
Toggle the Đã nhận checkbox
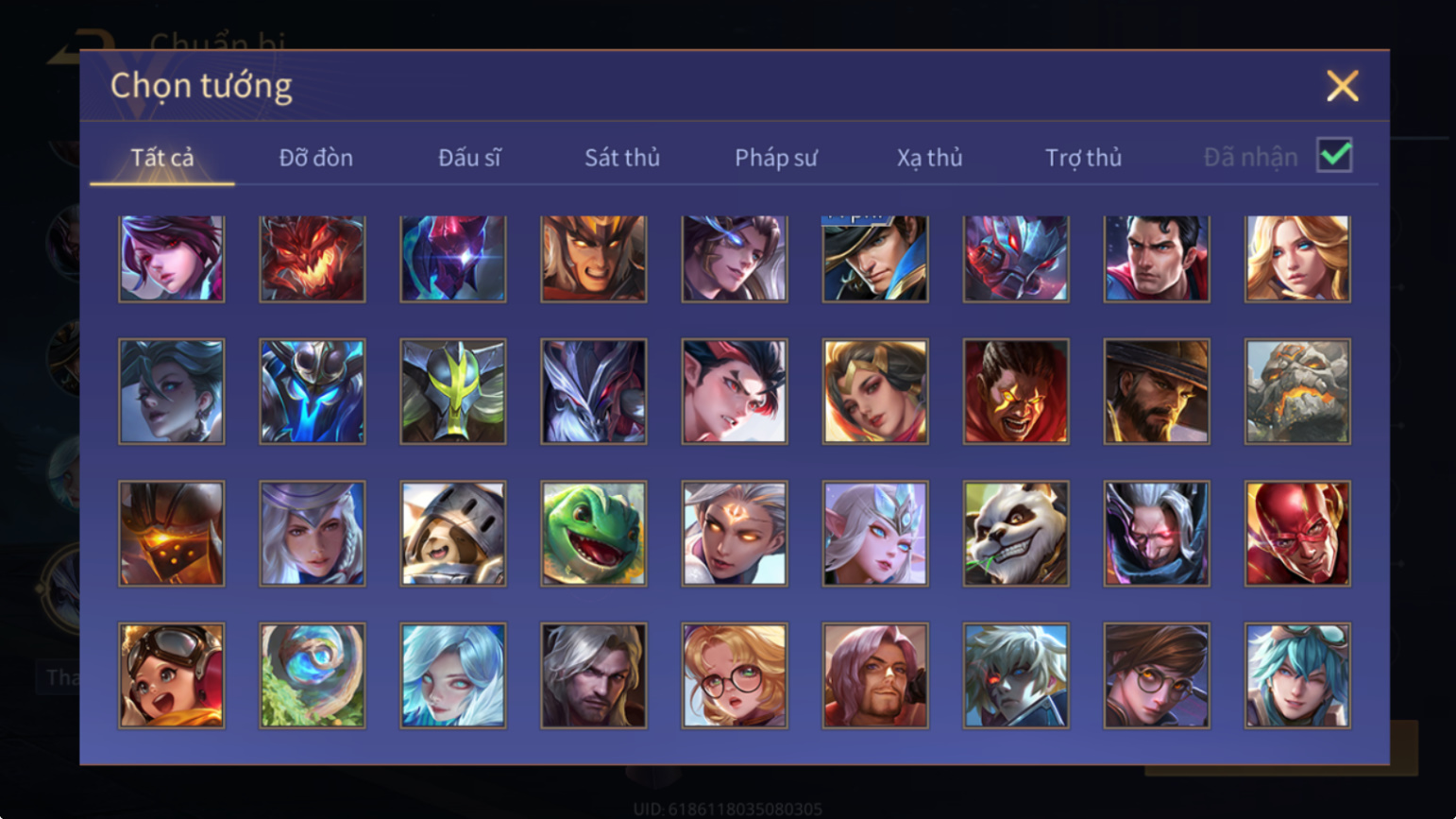click(x=1334, y=156)
